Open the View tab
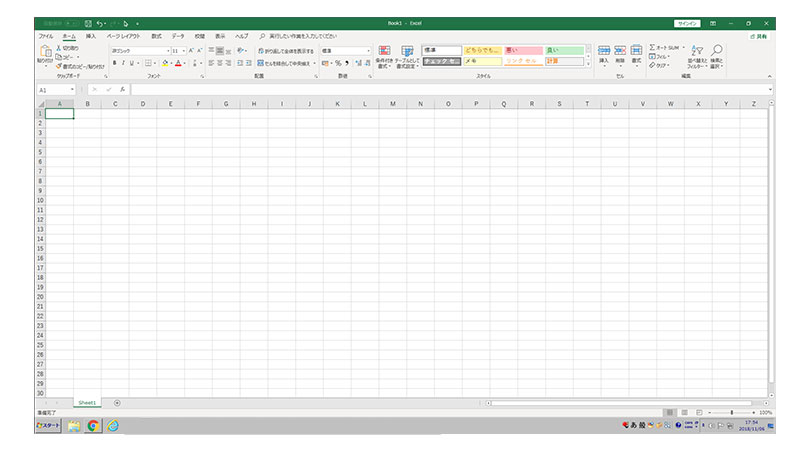Image resolution: width=810 pixels, height=450 pixels. (x=220, y=37)
